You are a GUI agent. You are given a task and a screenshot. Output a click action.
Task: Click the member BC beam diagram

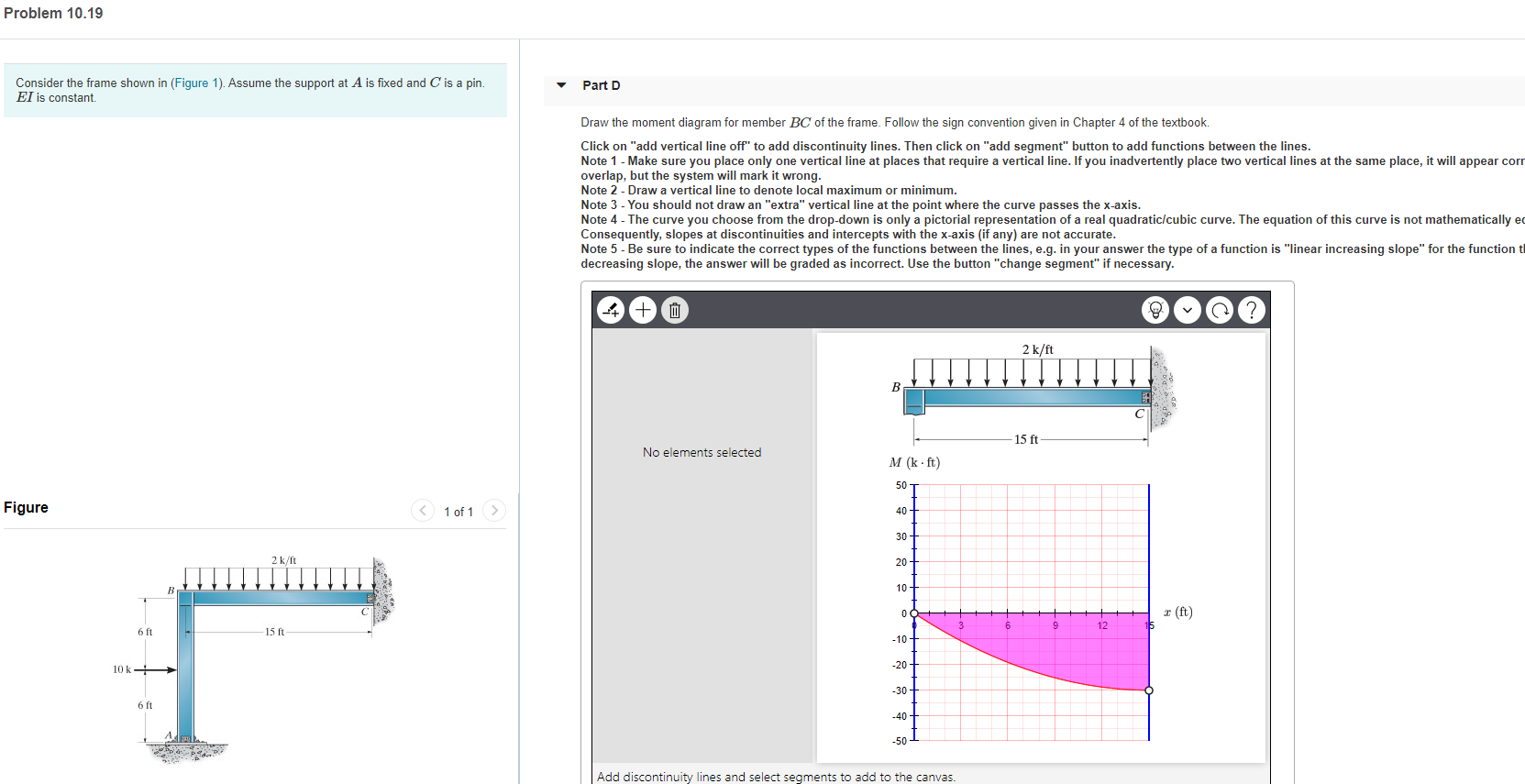click(x=1034, y=394)
